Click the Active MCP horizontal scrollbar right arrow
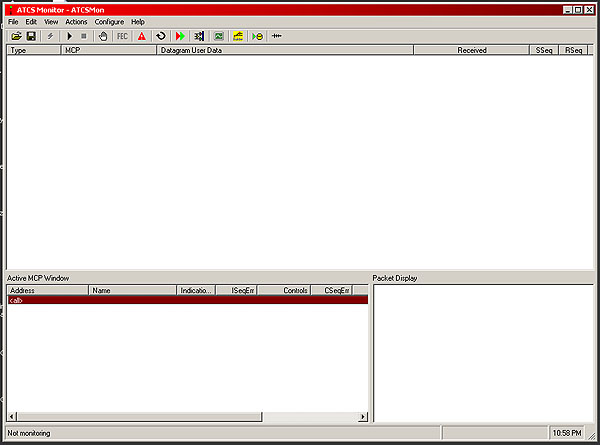Screen dimensions: 600x445 pos(362,417)
